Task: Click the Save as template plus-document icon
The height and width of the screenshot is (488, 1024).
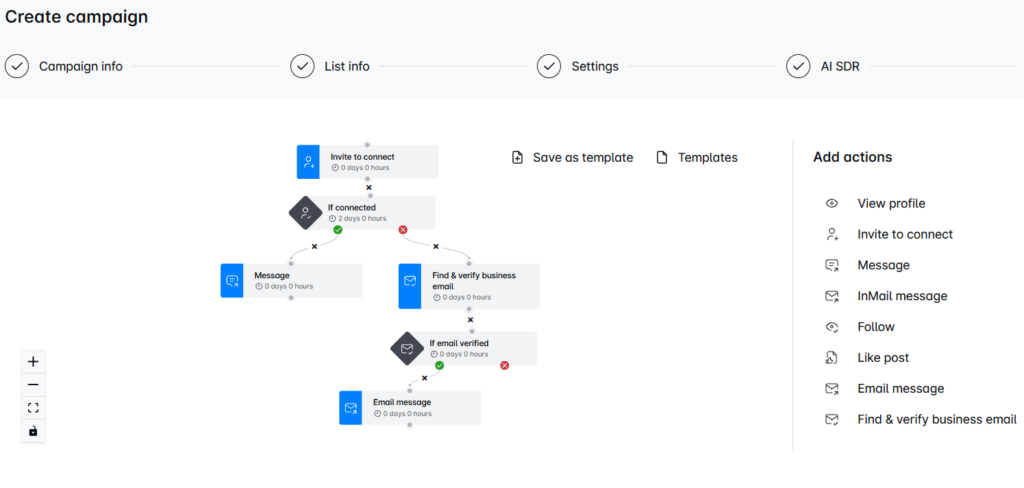Action: point(517,157)
